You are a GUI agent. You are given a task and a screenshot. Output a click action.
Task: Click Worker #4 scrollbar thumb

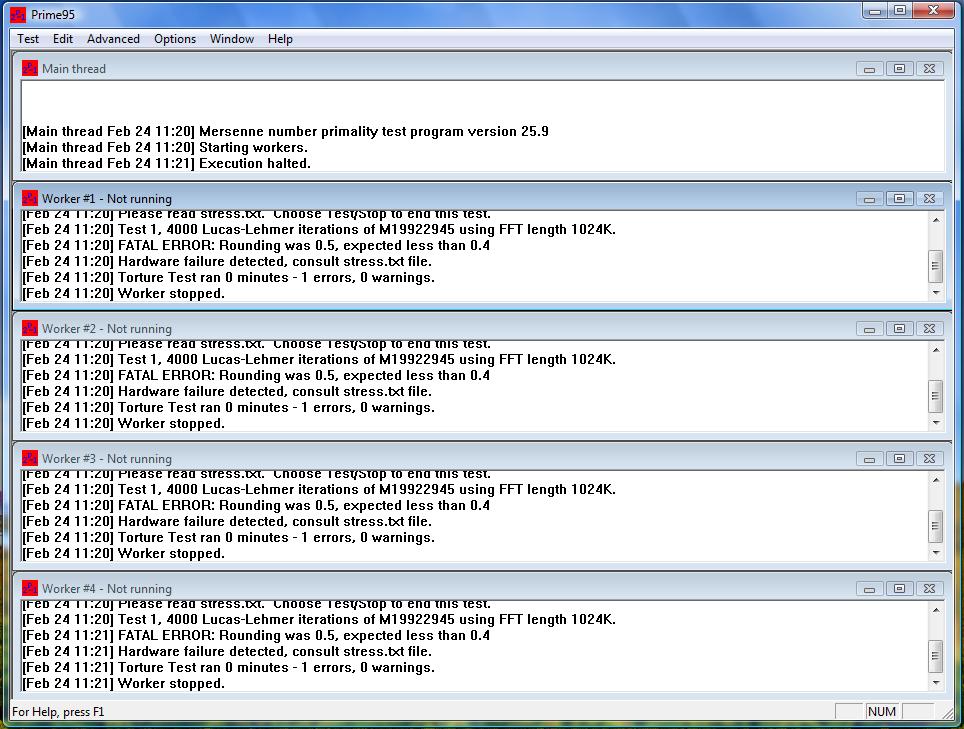(x=936, y=656)
